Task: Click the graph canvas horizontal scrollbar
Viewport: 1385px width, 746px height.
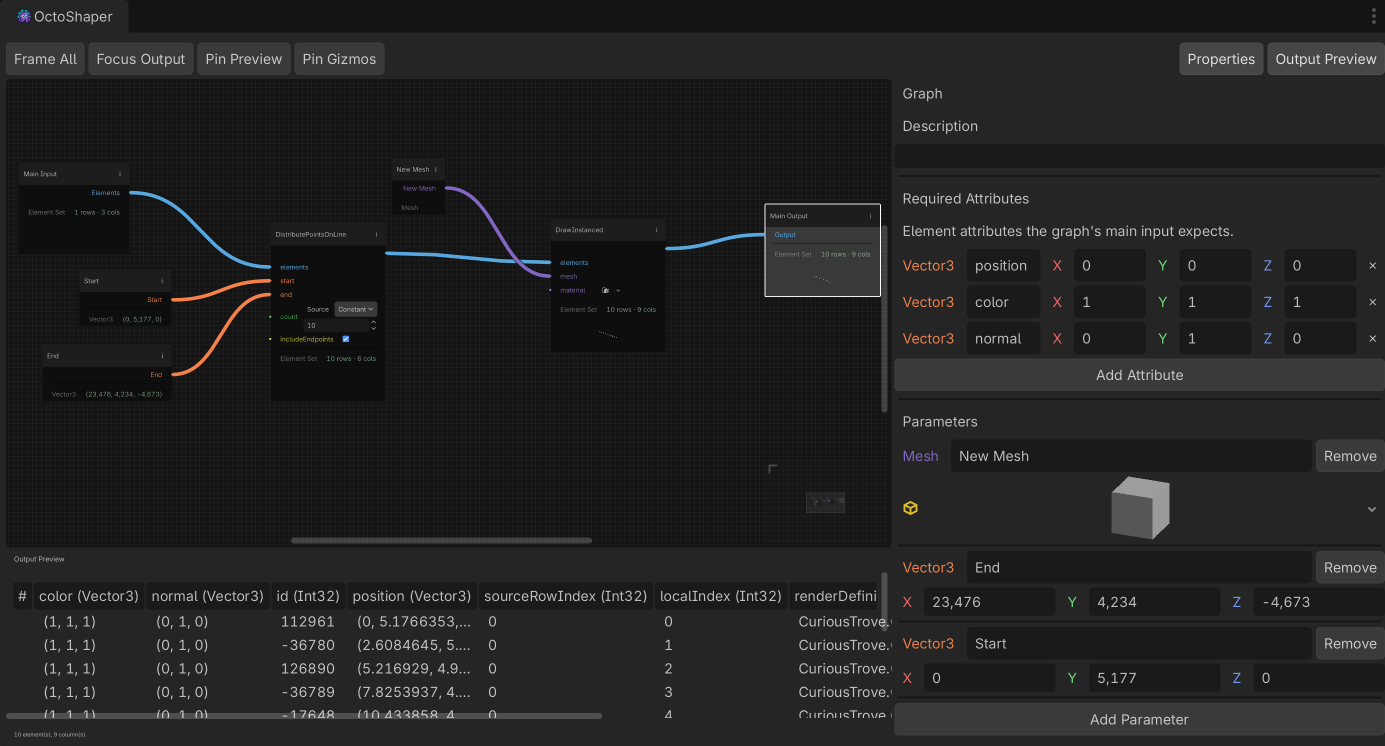Action: click(x=441, y=540)
